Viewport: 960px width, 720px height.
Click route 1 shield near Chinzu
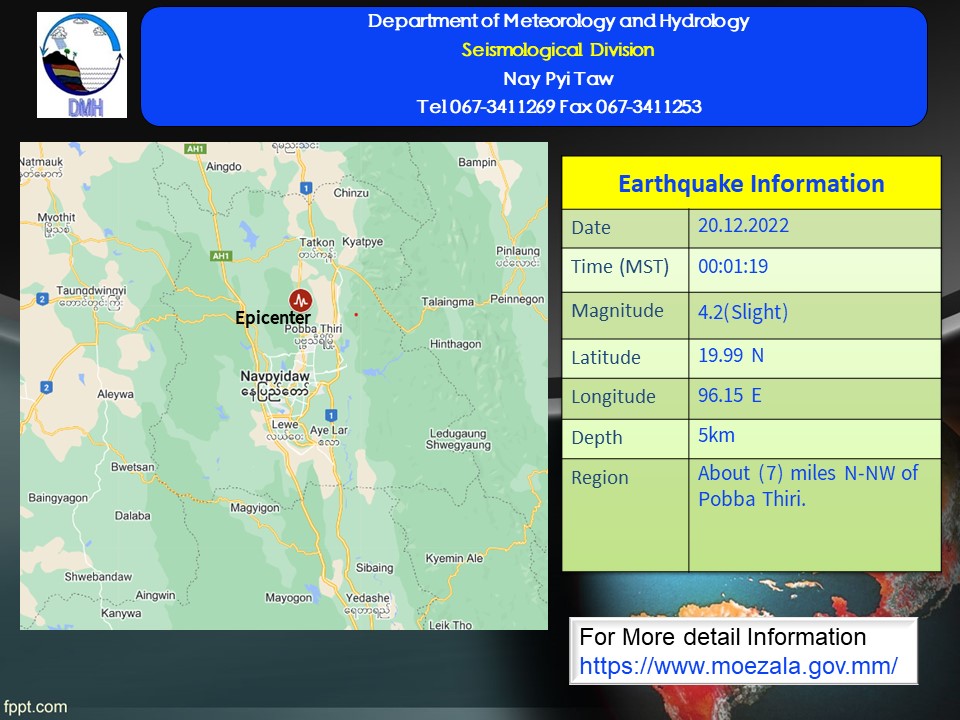click(x=306, y=188)
